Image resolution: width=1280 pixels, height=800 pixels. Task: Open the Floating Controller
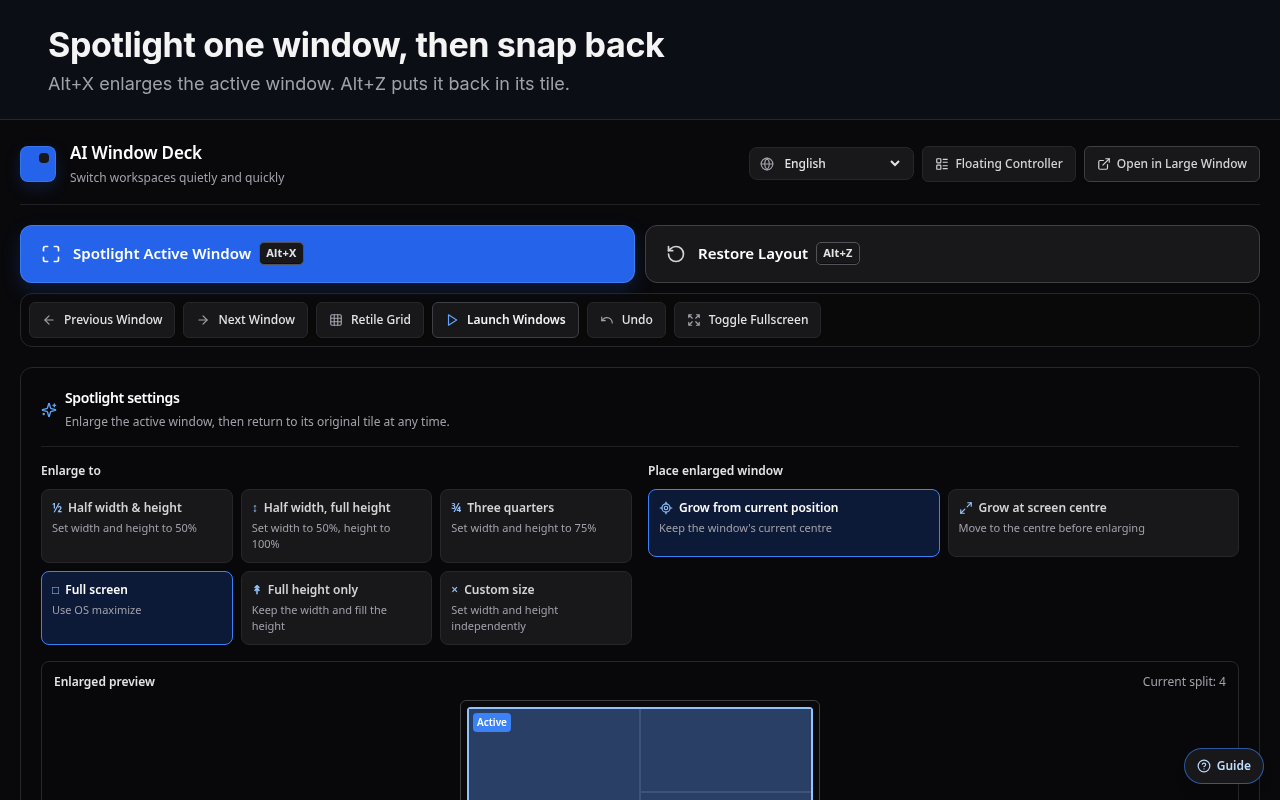click(x=999, y=164)
